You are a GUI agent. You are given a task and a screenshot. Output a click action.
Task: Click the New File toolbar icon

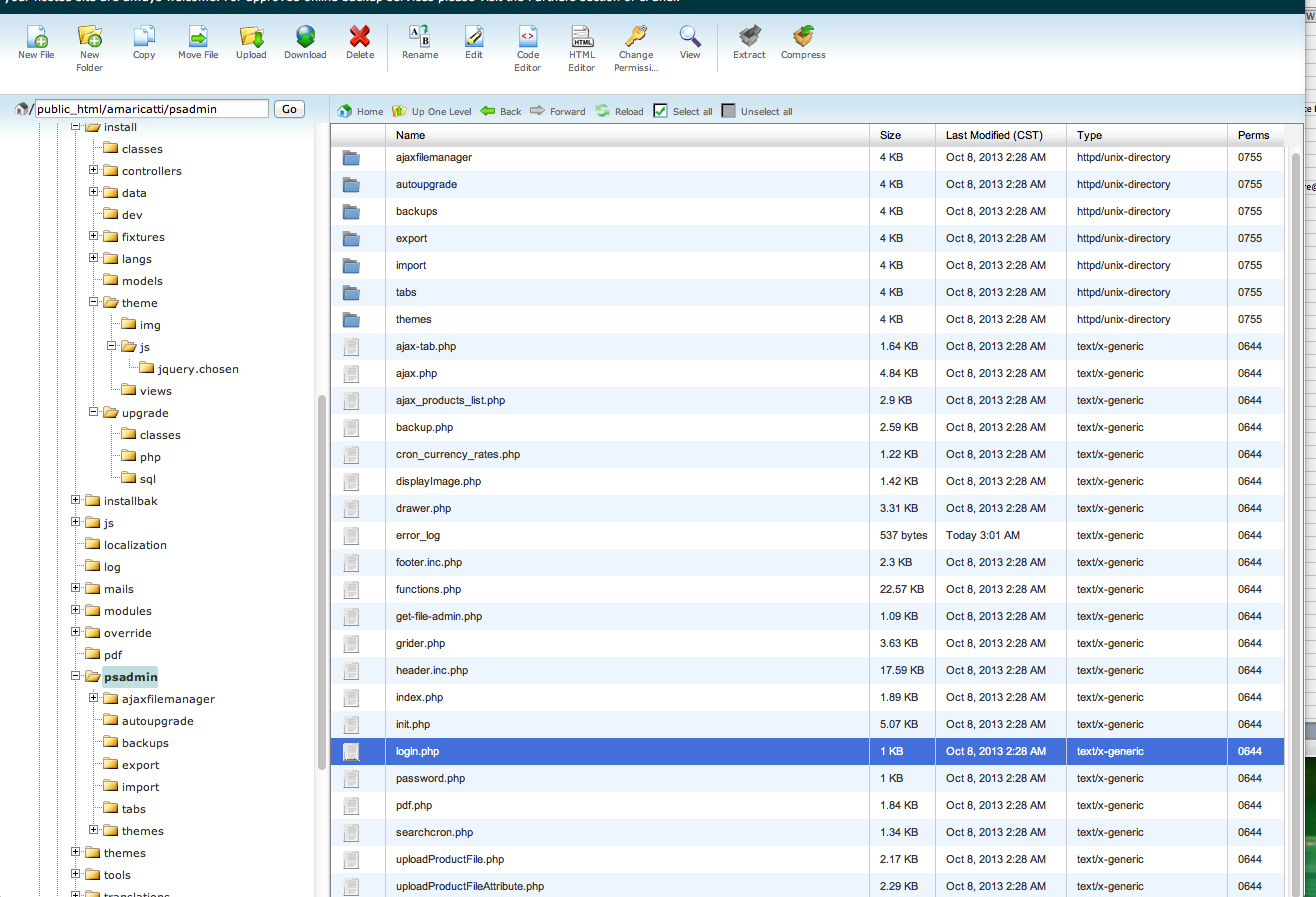(36, 37)
